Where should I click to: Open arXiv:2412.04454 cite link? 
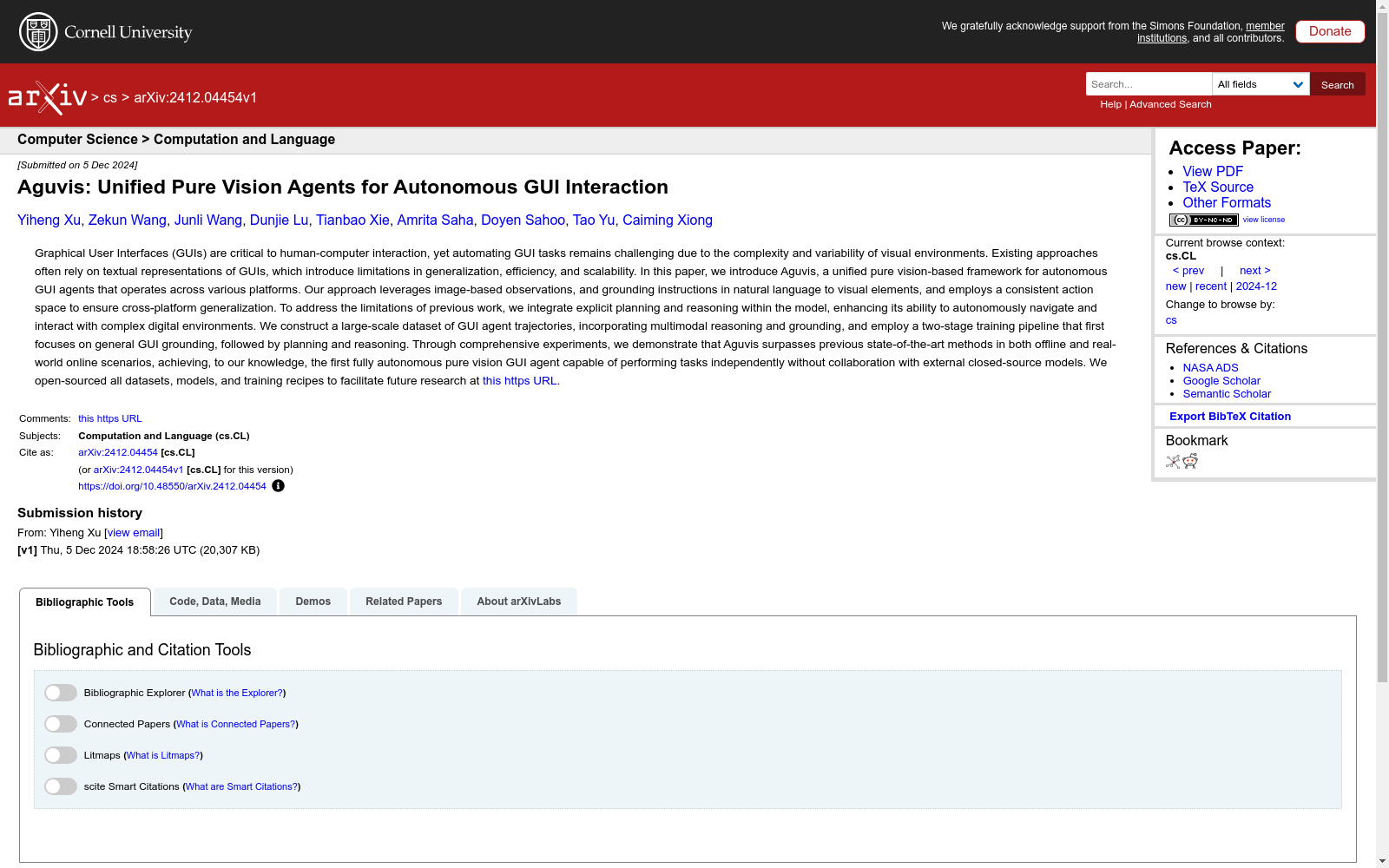tap(118, 452)
